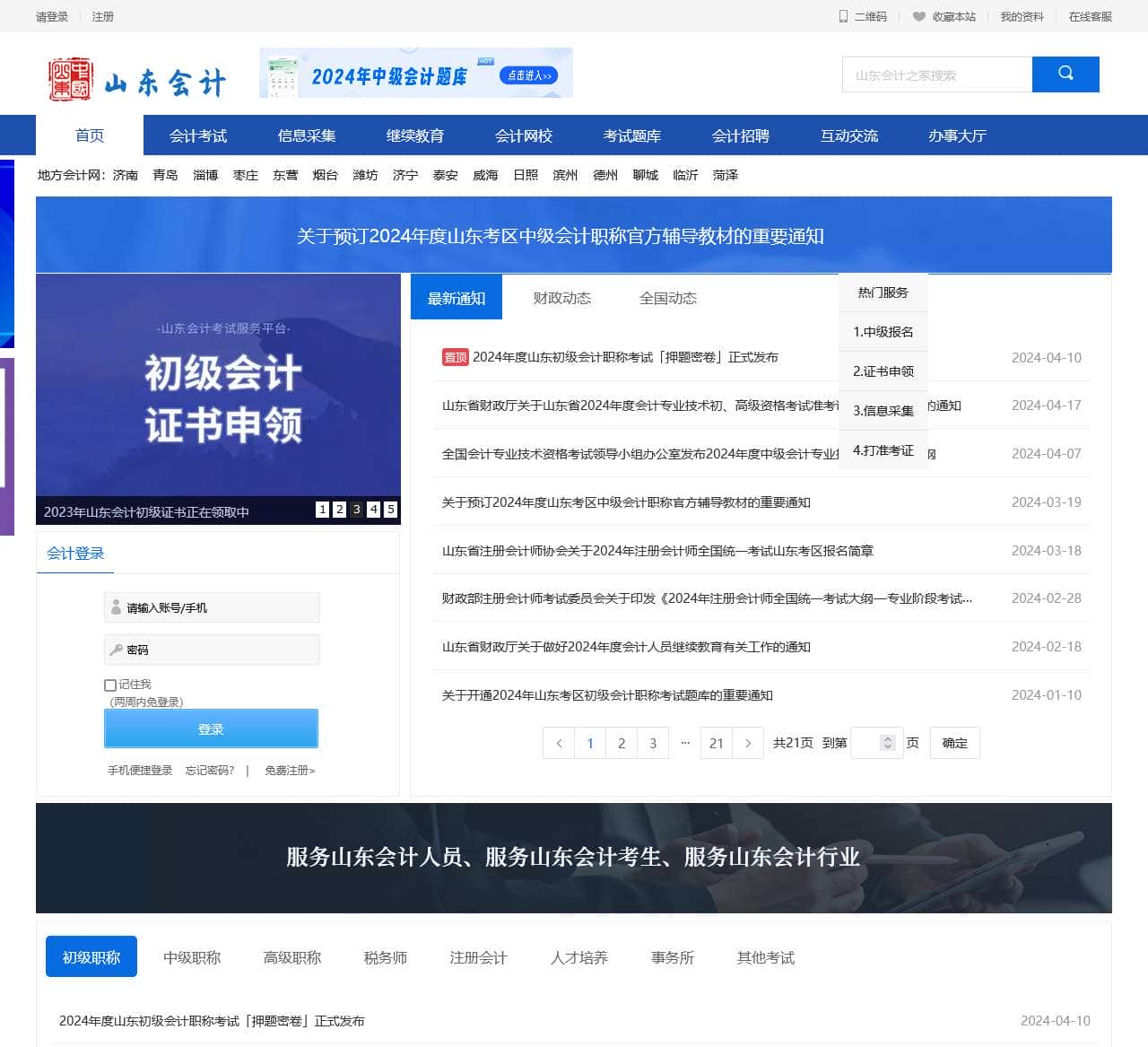Select carousel slide number 5
The image size is (1148, 1047).
coord(390,510)
